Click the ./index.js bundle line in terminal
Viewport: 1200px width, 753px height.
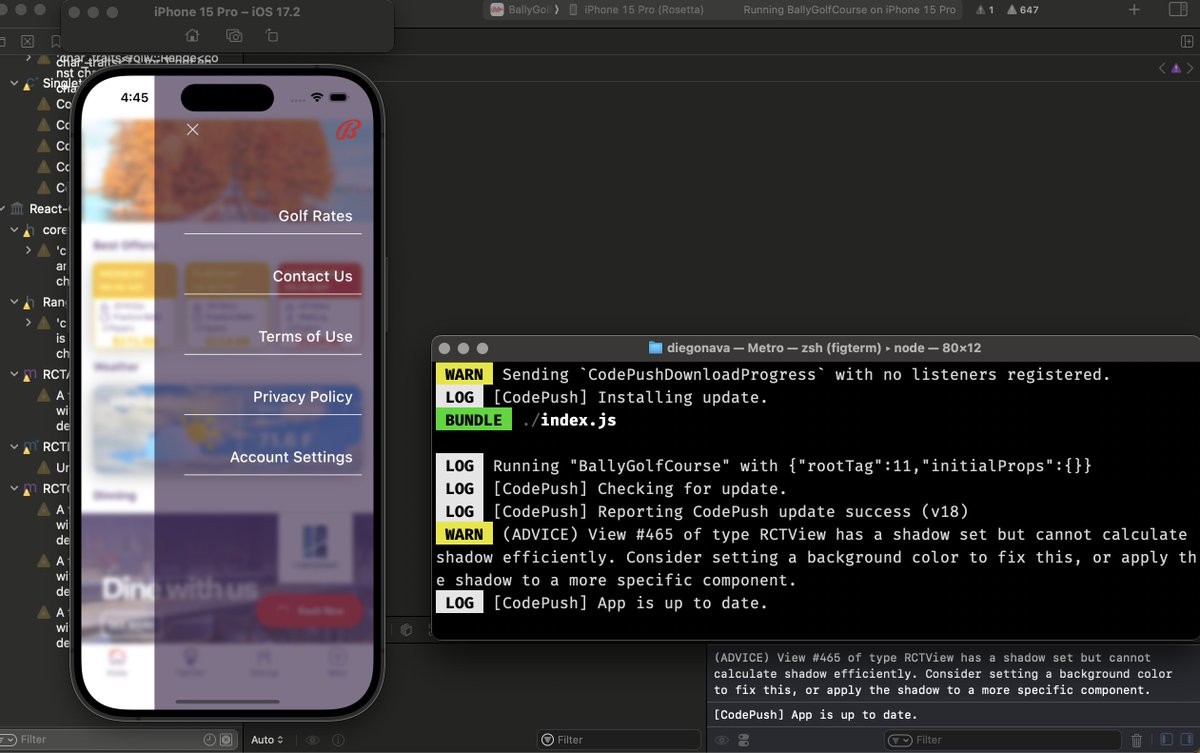tap(570, 420)
